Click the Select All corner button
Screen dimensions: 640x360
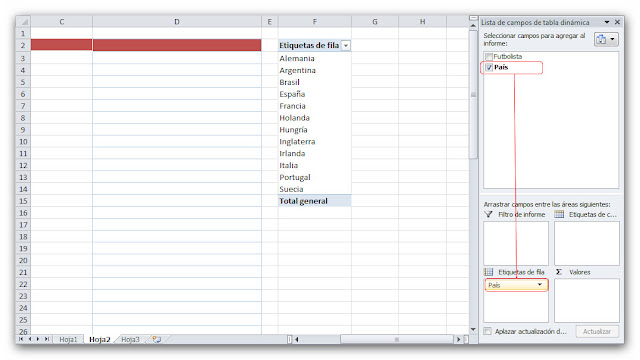23,22
